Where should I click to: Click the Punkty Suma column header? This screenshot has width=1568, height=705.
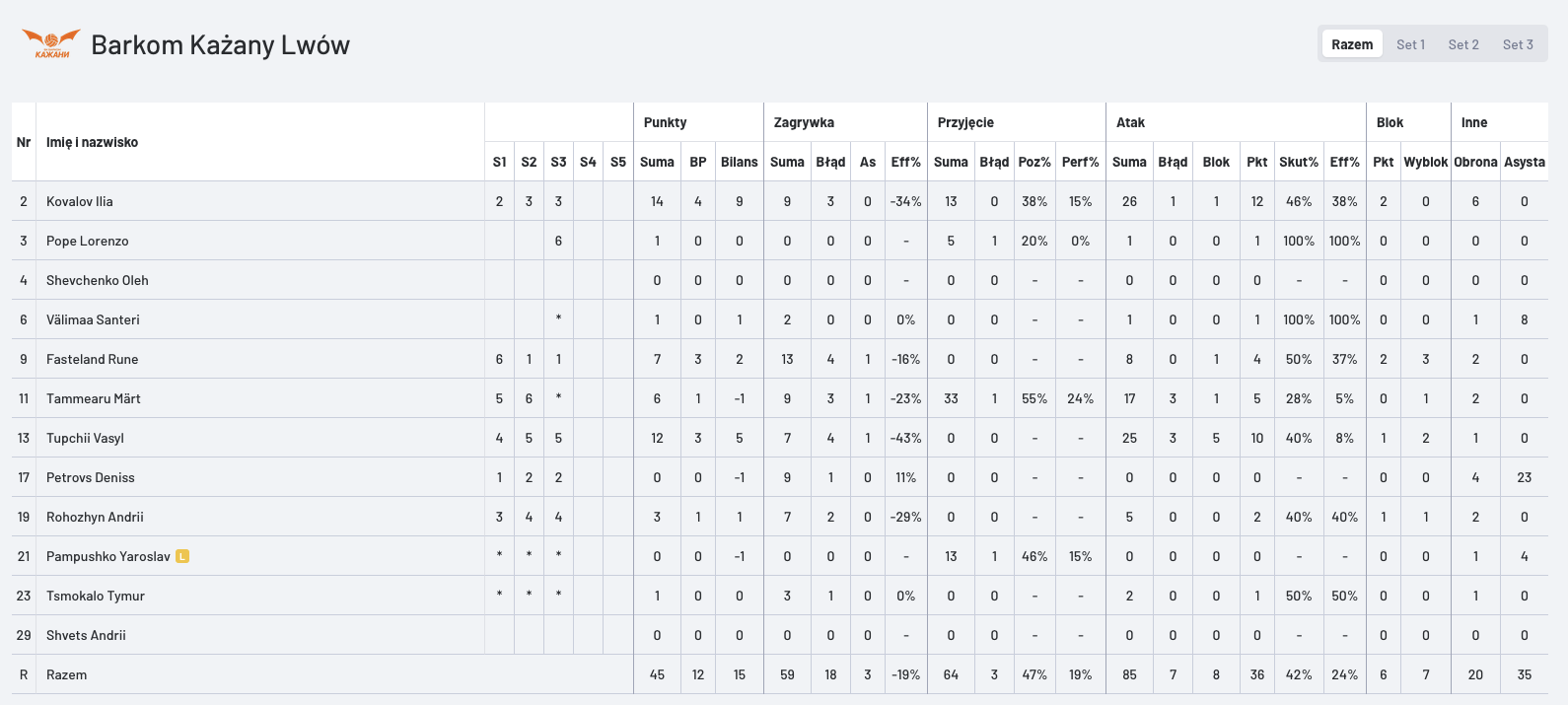click(657, 162)
